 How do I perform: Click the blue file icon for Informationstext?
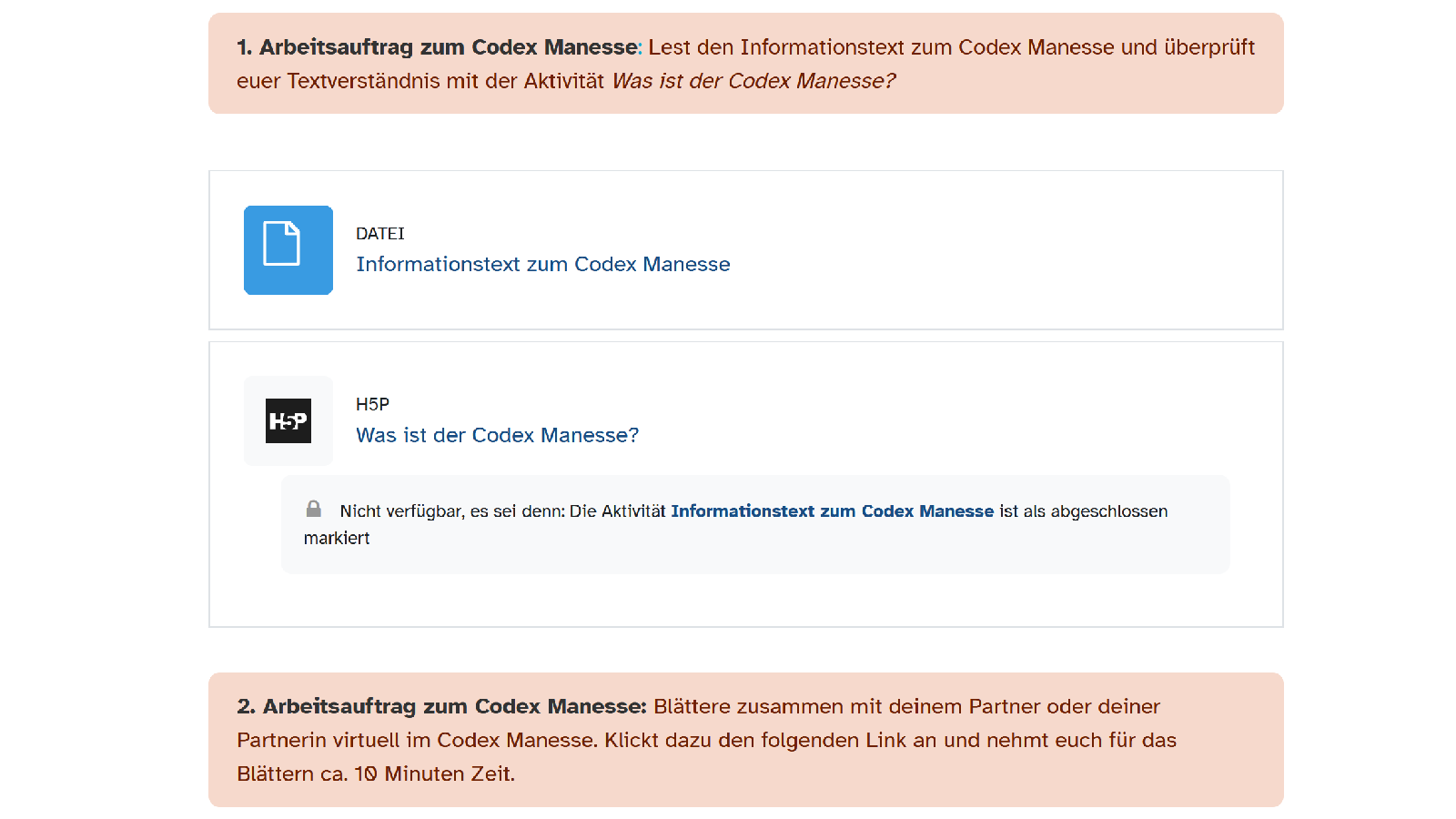pos(288,250)
